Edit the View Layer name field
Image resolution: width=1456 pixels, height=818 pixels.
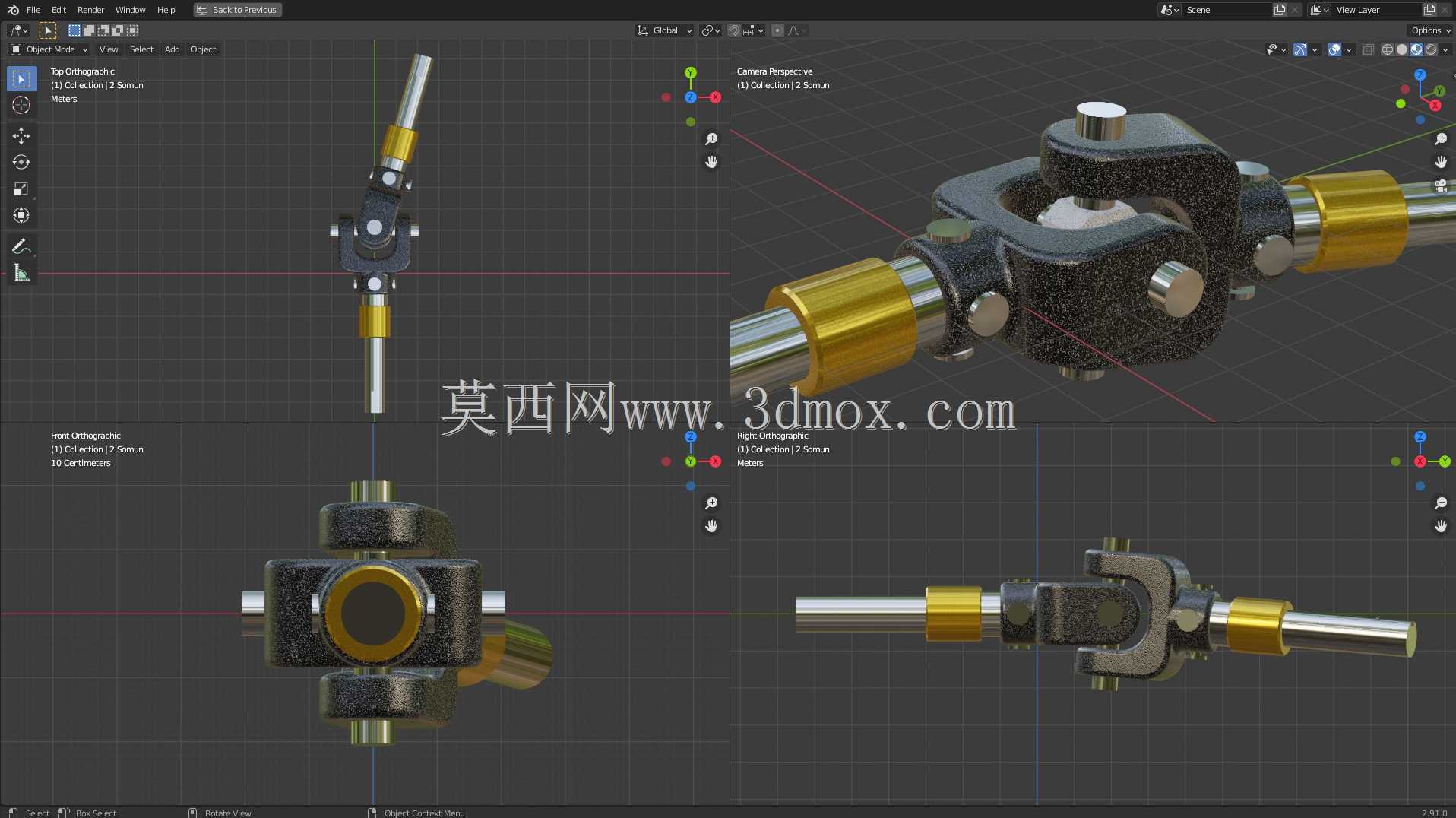click(x=1377, y=10)
